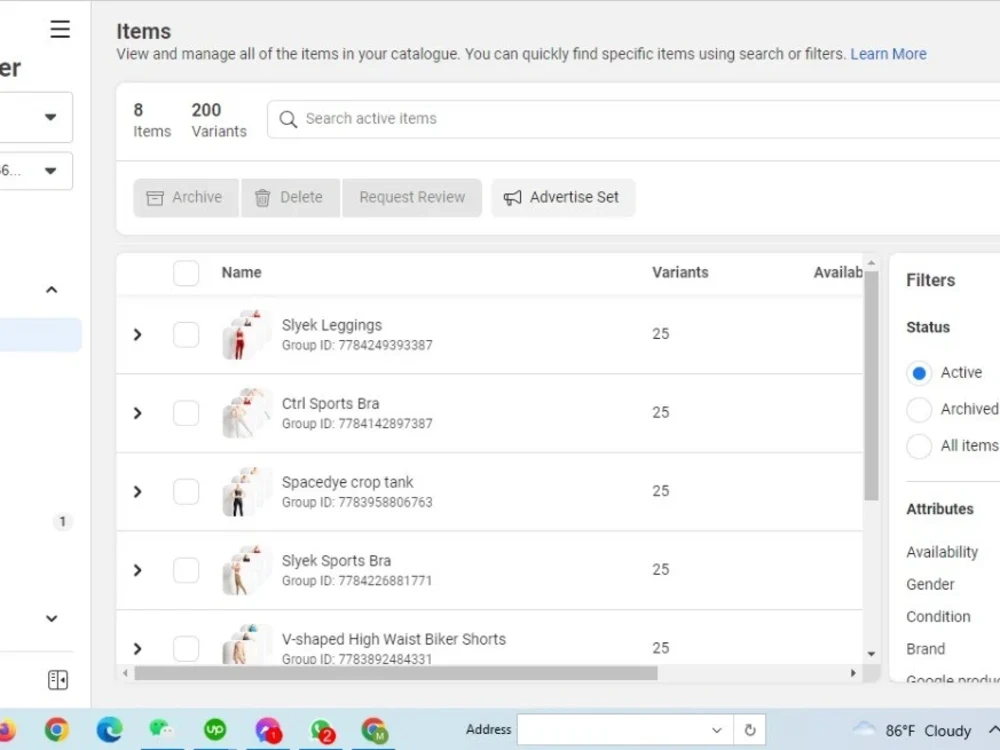The image size is (1000, 750).
Task: Click the Slyek Leggings item name
Action: pyautogui.click(x=332, y=325)
